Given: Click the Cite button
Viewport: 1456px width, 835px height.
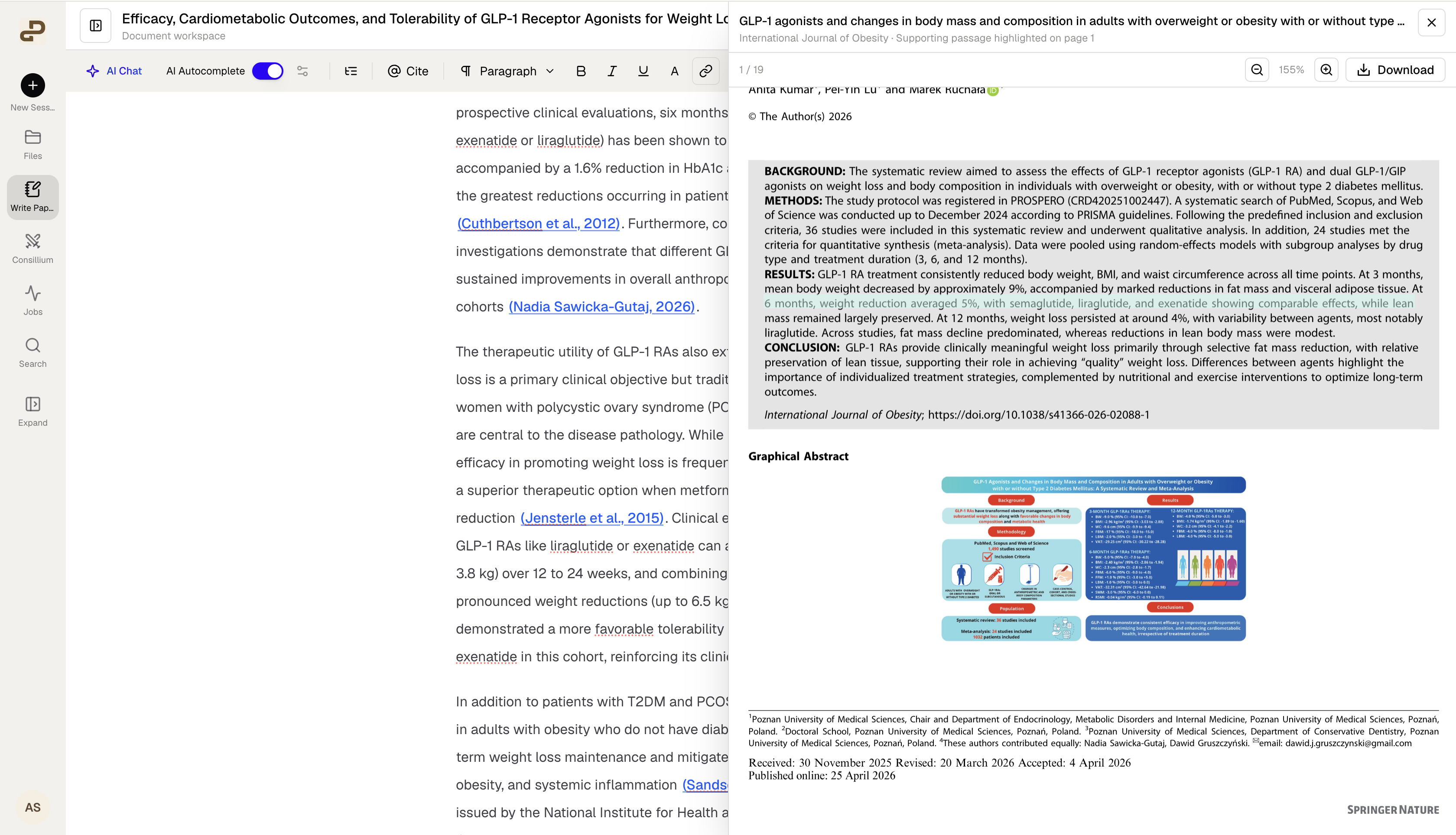Looking at the screenshot, I should [x=408, y=71].
